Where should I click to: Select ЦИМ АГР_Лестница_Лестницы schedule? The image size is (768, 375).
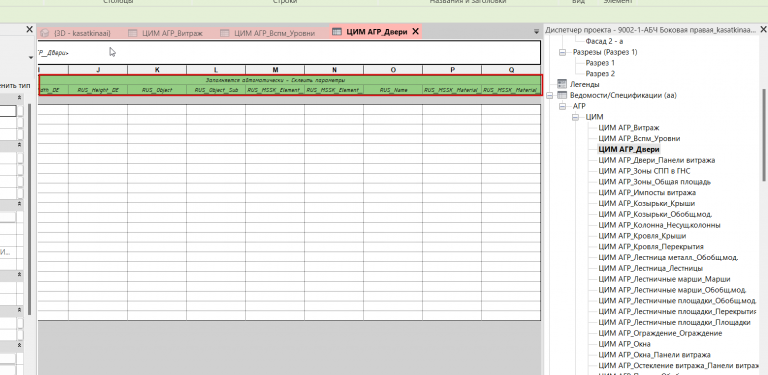click(651, 268)
